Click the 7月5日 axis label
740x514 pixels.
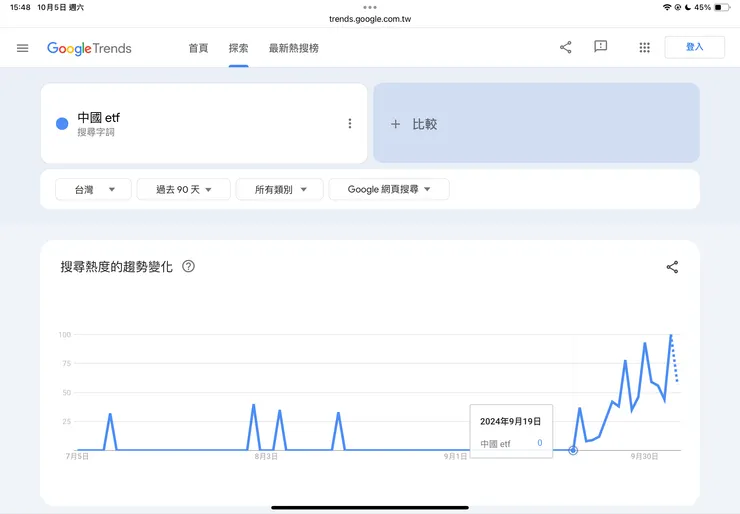pyautogui.click(x=77, y=456)
